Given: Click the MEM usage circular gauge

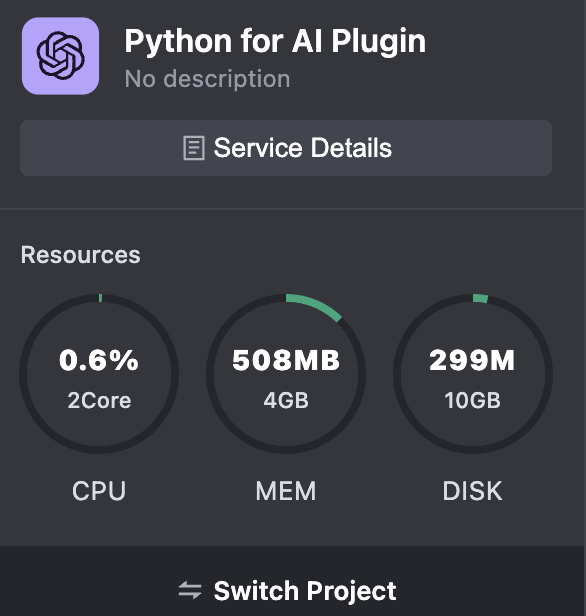Looking at the screenshot, I should (x=286, y=374).
